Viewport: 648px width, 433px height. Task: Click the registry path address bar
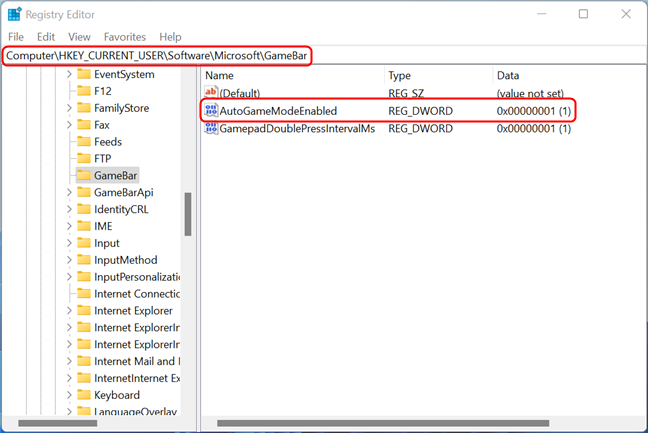point(324,55)
